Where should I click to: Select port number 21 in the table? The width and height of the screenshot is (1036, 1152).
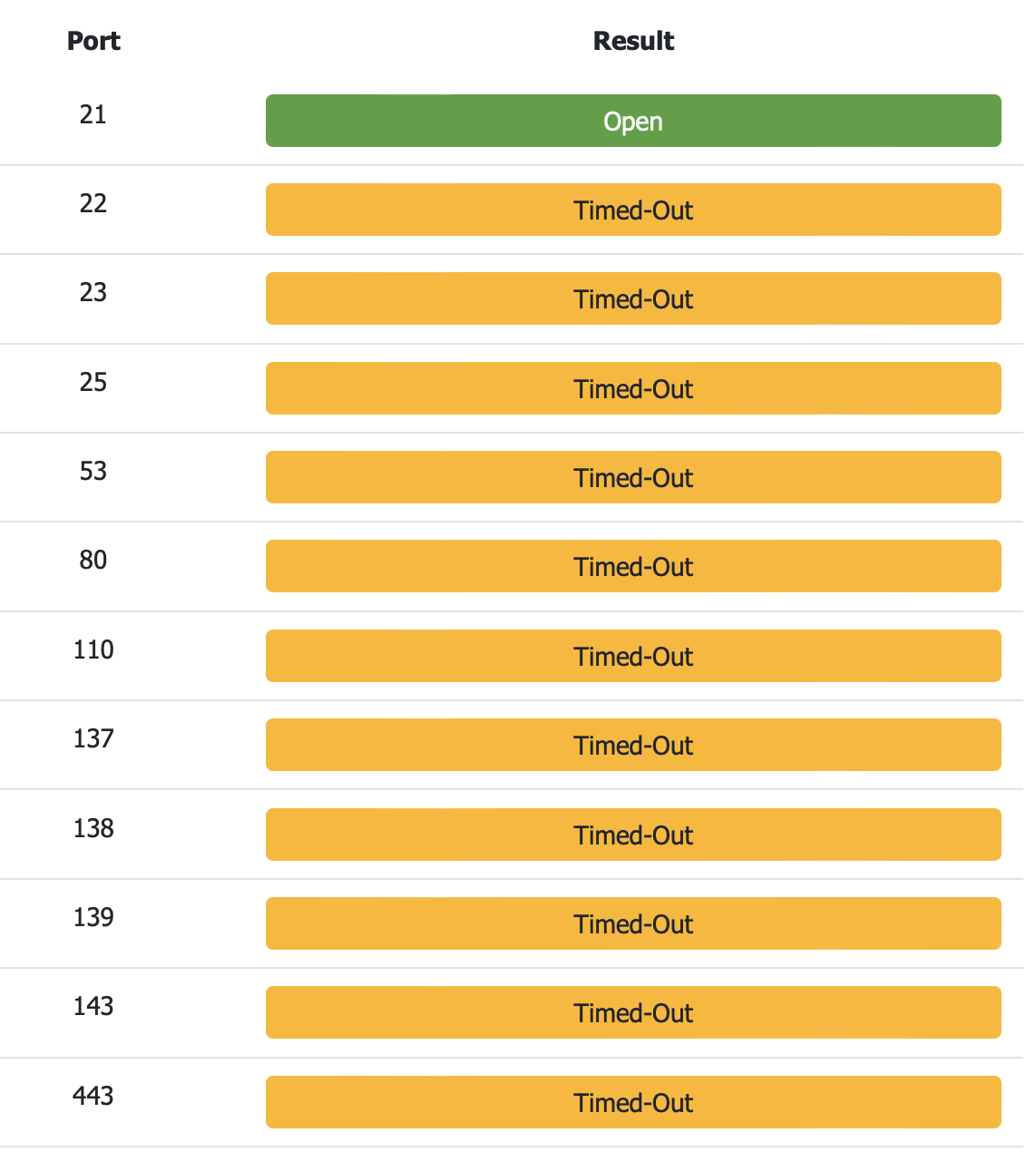pyautogui.click(x=93, y=114)
